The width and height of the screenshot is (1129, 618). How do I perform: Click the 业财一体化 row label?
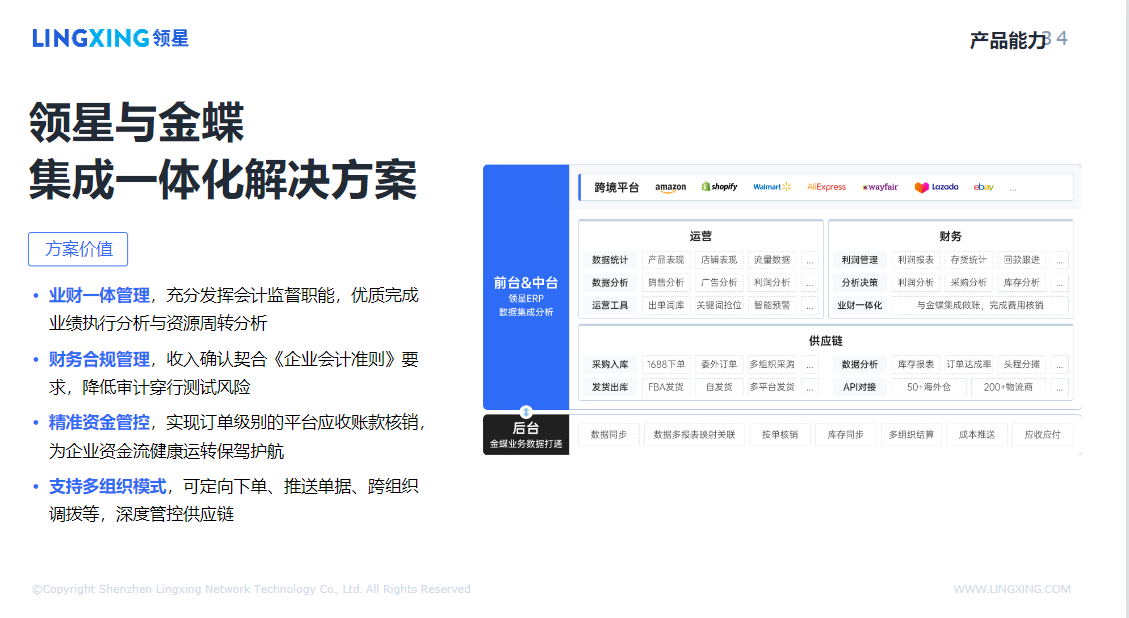click(860, 305)
